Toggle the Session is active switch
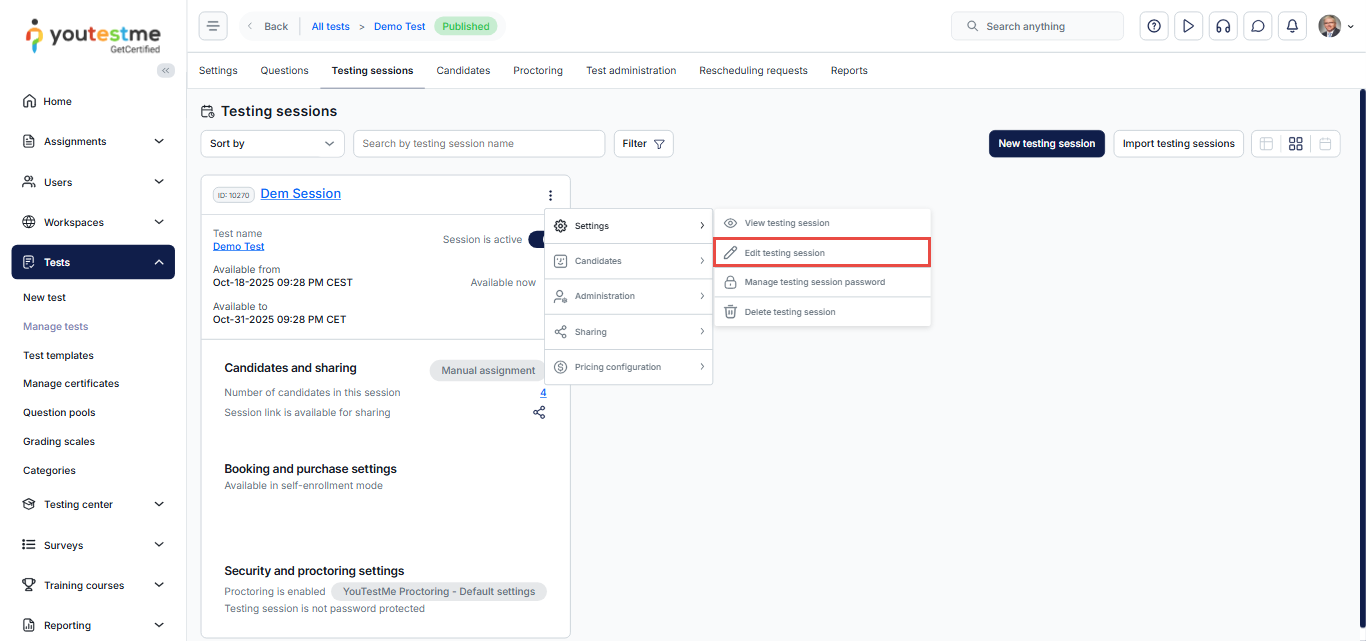Viewport: 1366px width, 641px height. tap(536, 239)
